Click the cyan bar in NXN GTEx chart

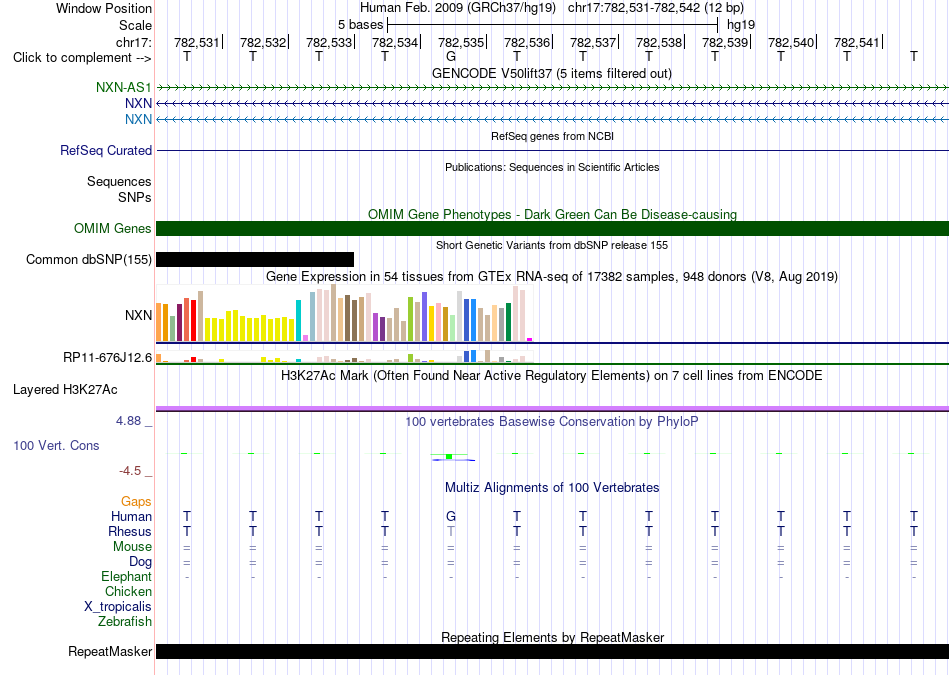(298, 321)
